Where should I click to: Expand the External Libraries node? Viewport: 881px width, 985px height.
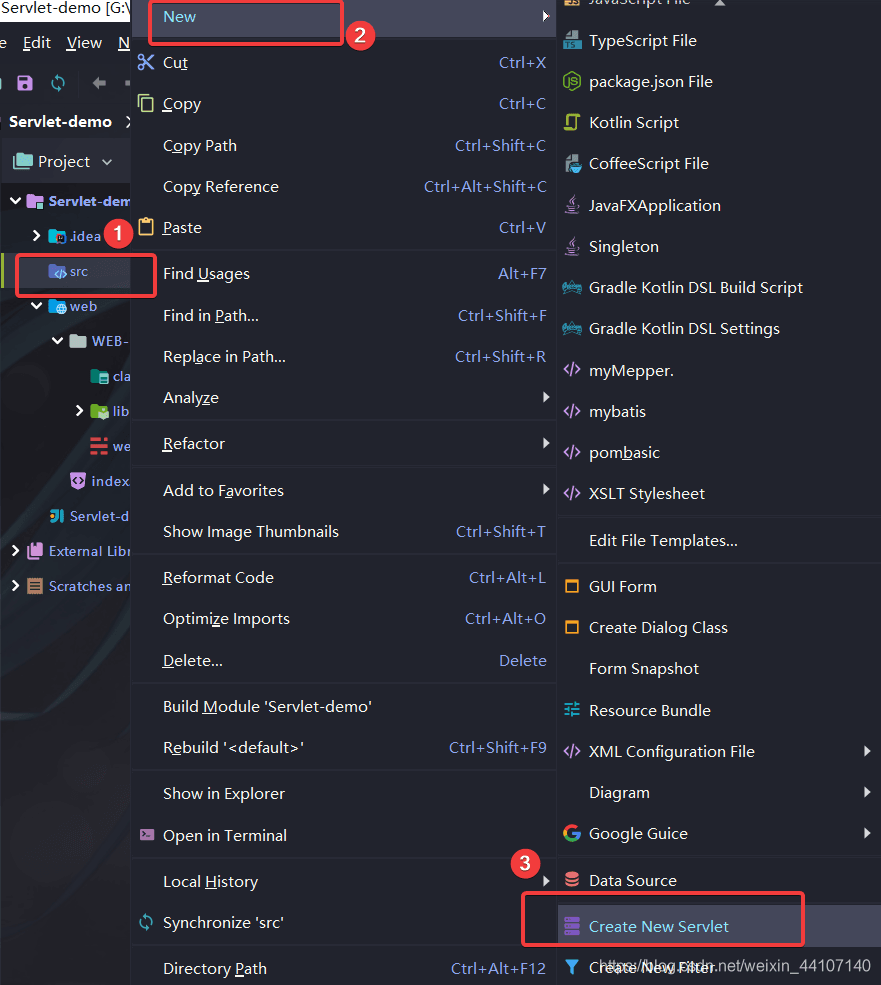pos(15,551)
